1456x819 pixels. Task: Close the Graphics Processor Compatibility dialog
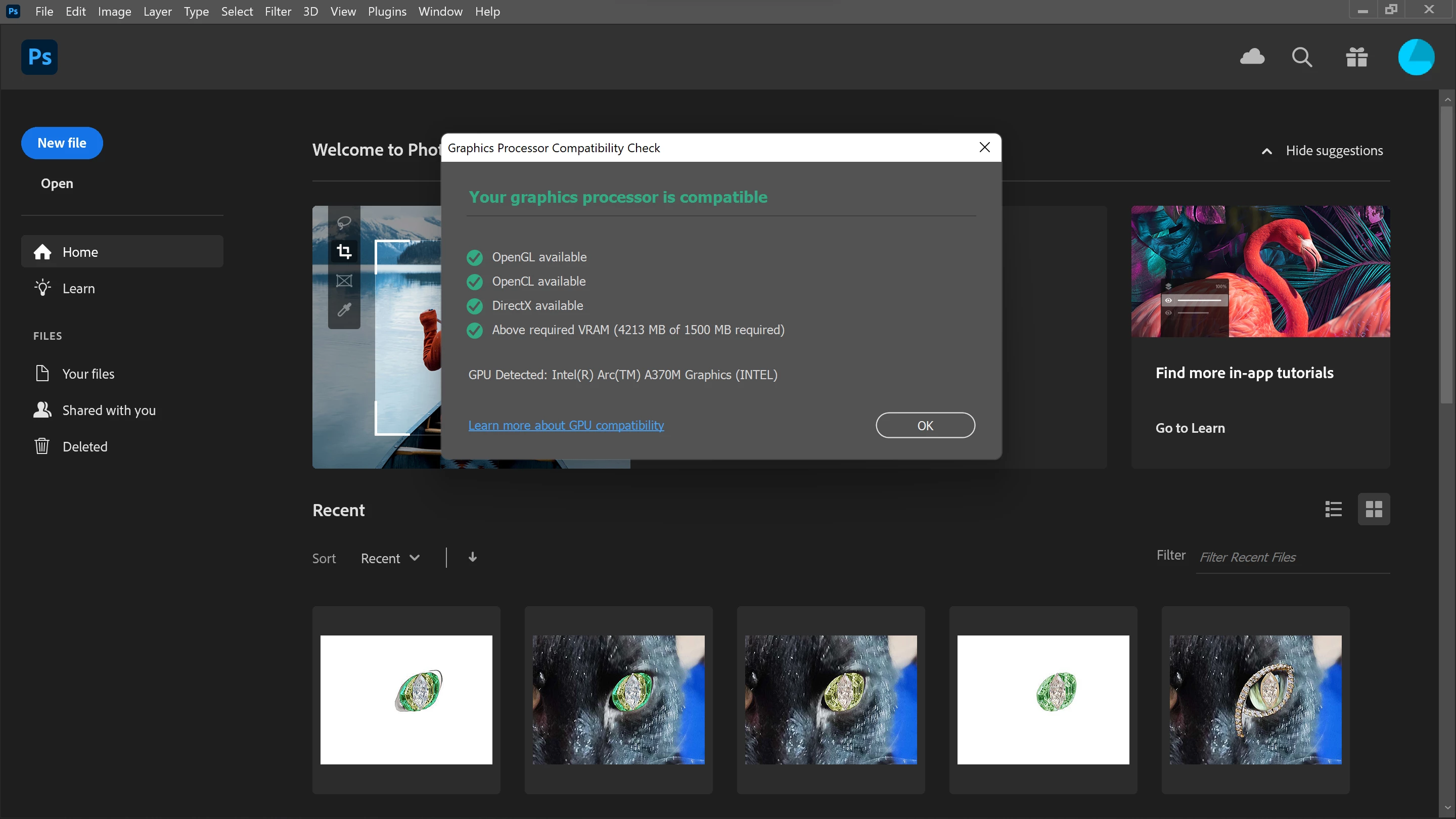pos(984,148)
